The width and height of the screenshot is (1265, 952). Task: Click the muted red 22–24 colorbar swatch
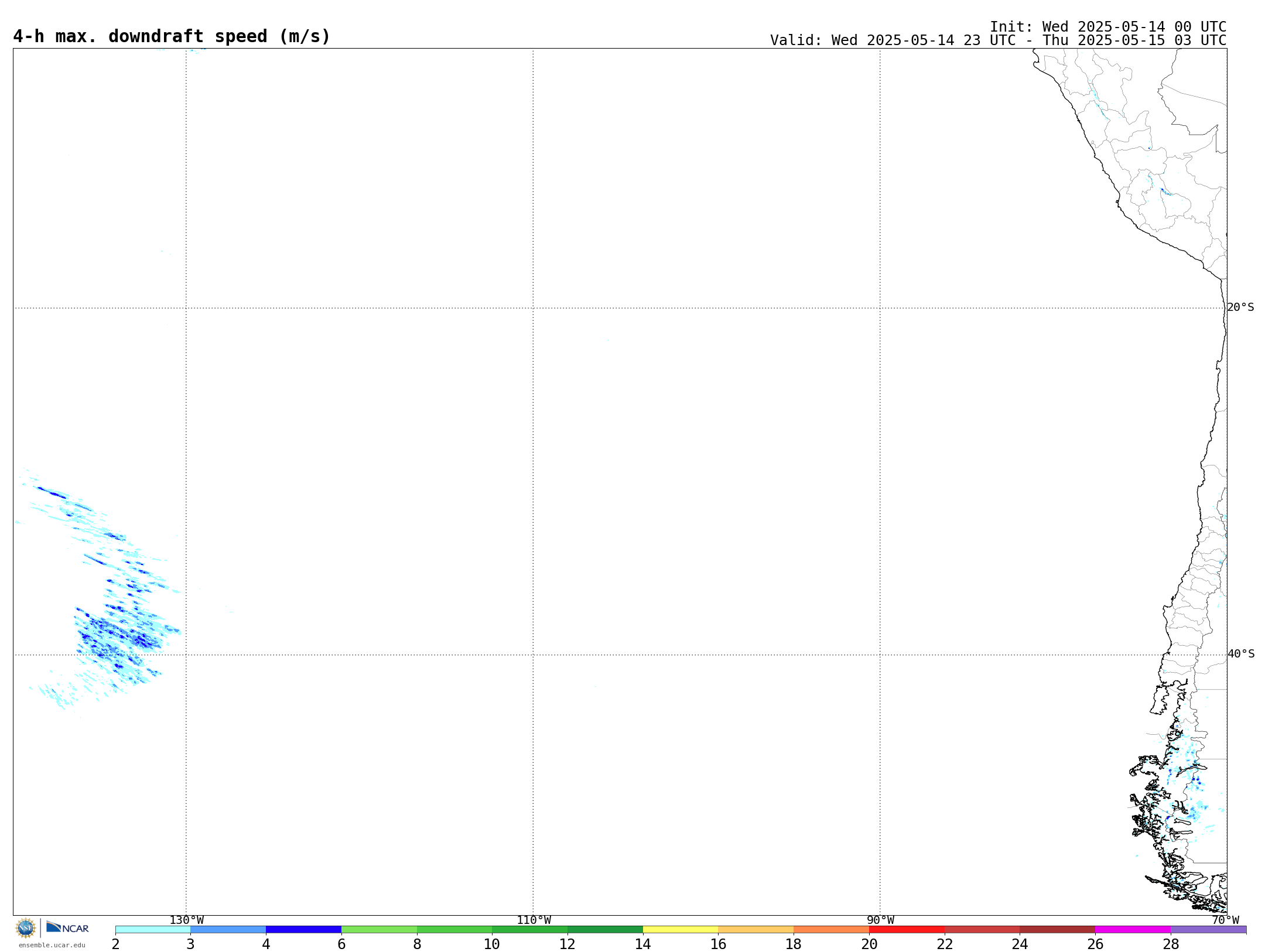click(x=982, y=930)
